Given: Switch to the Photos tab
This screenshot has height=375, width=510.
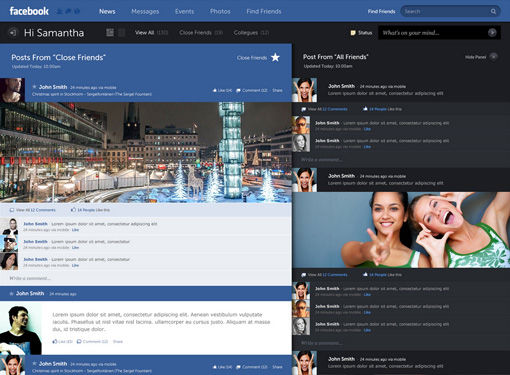Looking at the screenshot, I should coord(220,11).
